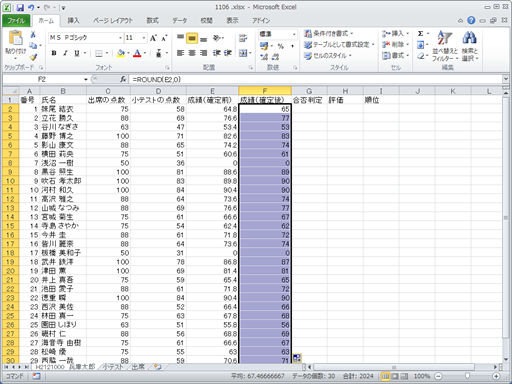Click the Insert Worksheet tab icon
This screenshot has height=384, width=512.
[157, 367]
